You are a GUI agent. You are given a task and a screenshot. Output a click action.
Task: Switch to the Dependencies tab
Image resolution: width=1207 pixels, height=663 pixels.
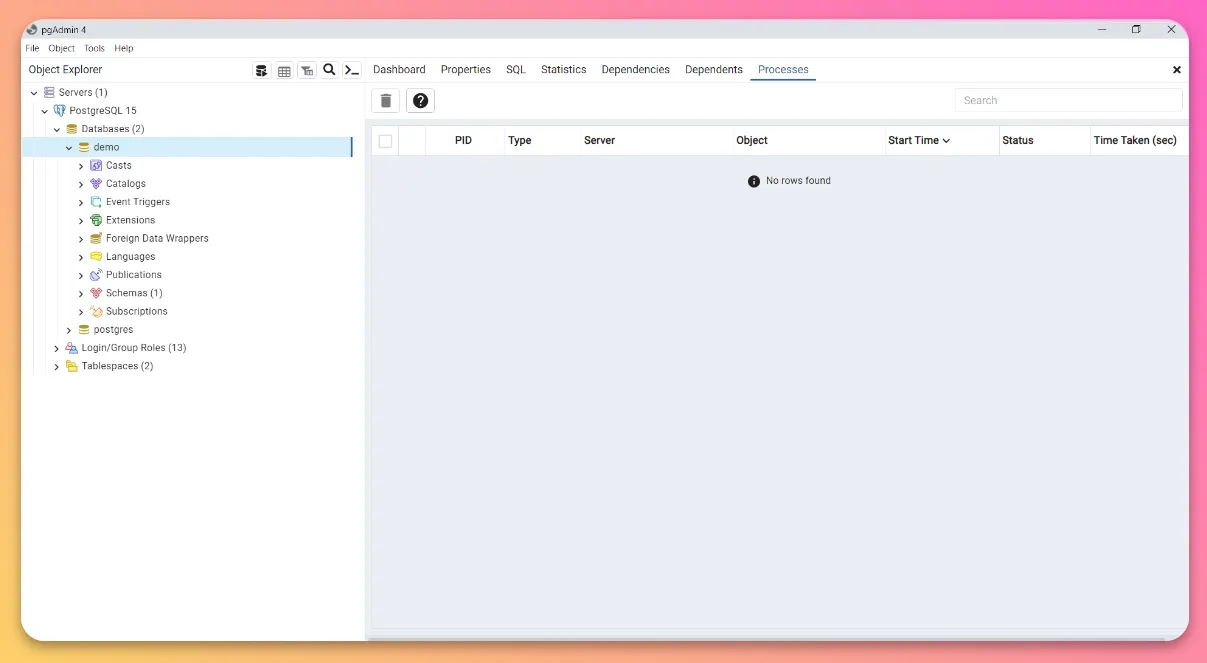[636, 70]
